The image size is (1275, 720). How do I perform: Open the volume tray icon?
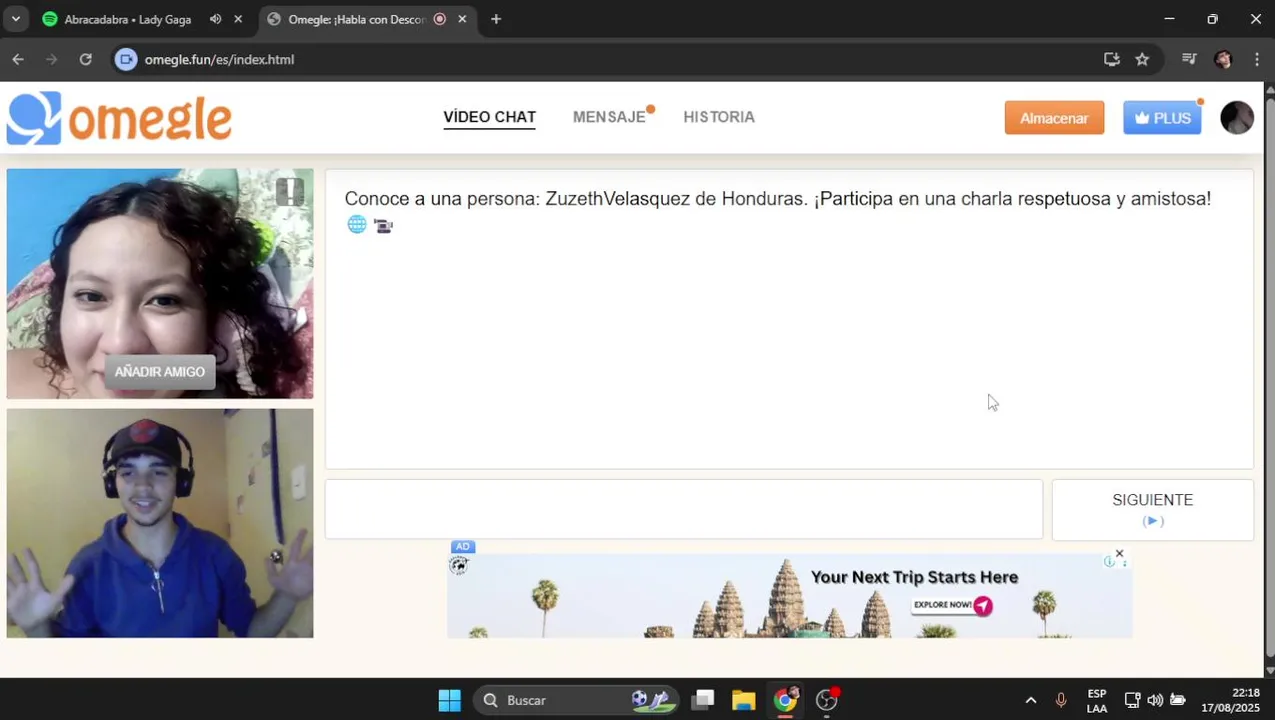click(x=1155, y=700)
